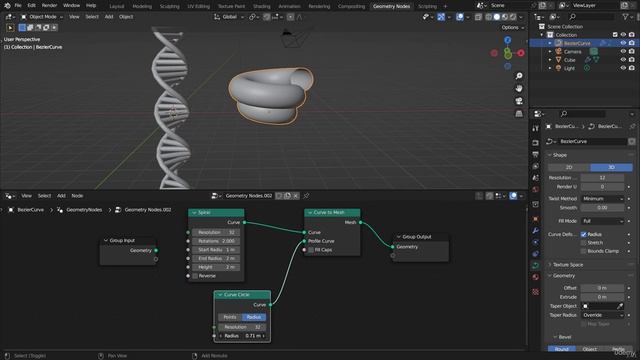Screen dimensions: 640x360
Task: Open the Material properties tab
Action: pos(536,277)
